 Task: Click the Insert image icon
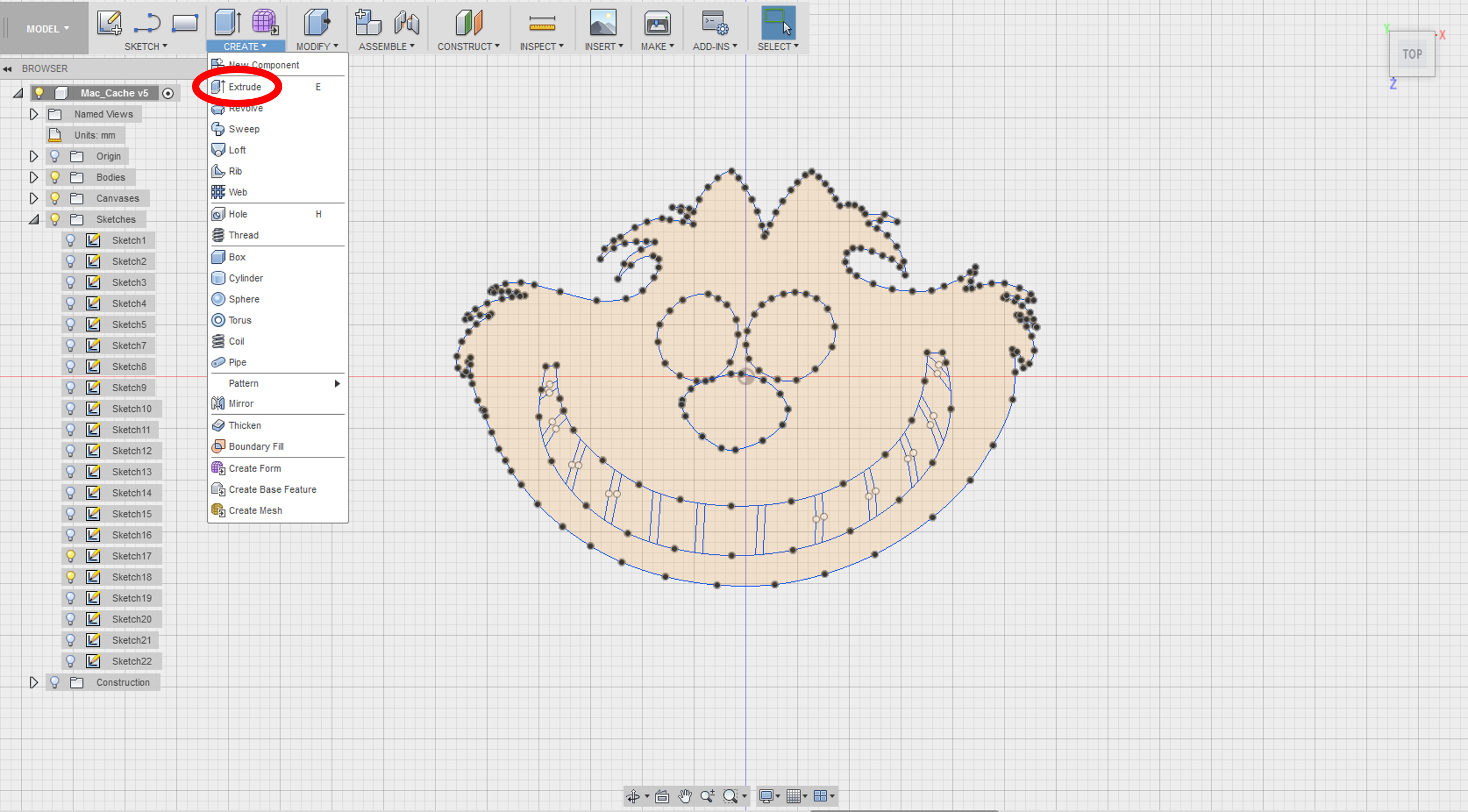603,24
